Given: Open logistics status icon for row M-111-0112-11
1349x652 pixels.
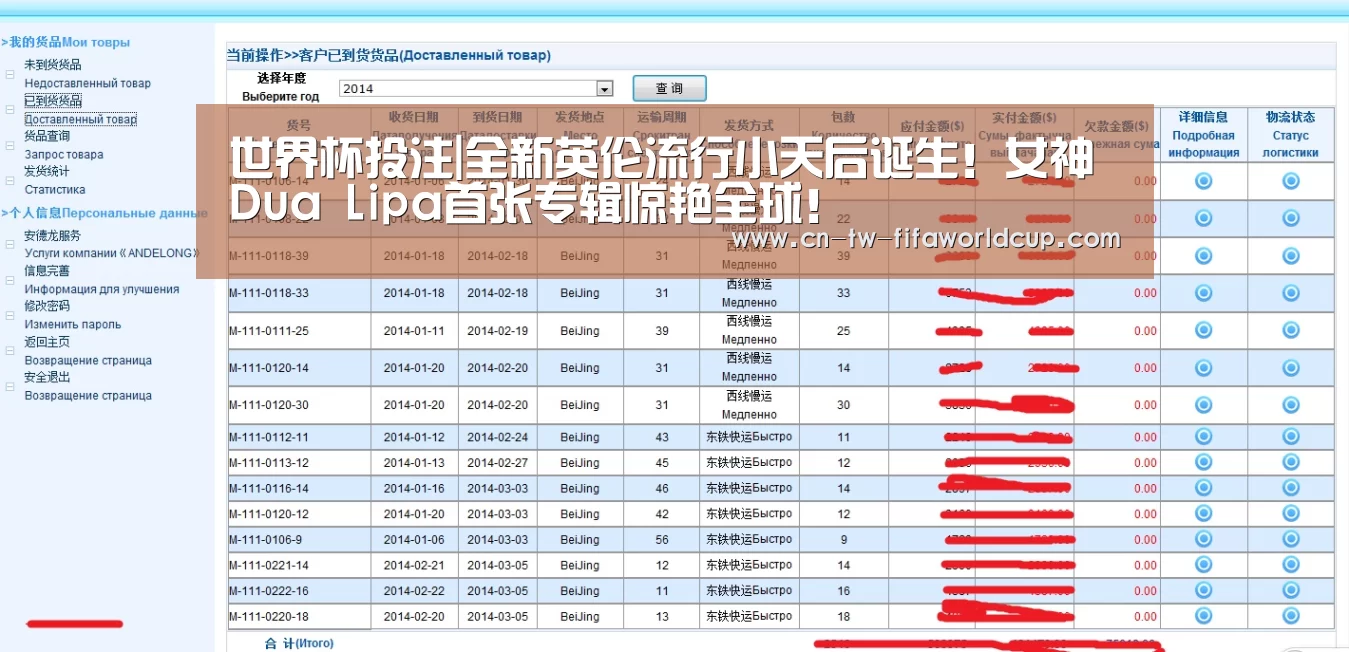Looking at the screenshot, I should tap(1291, 437).
